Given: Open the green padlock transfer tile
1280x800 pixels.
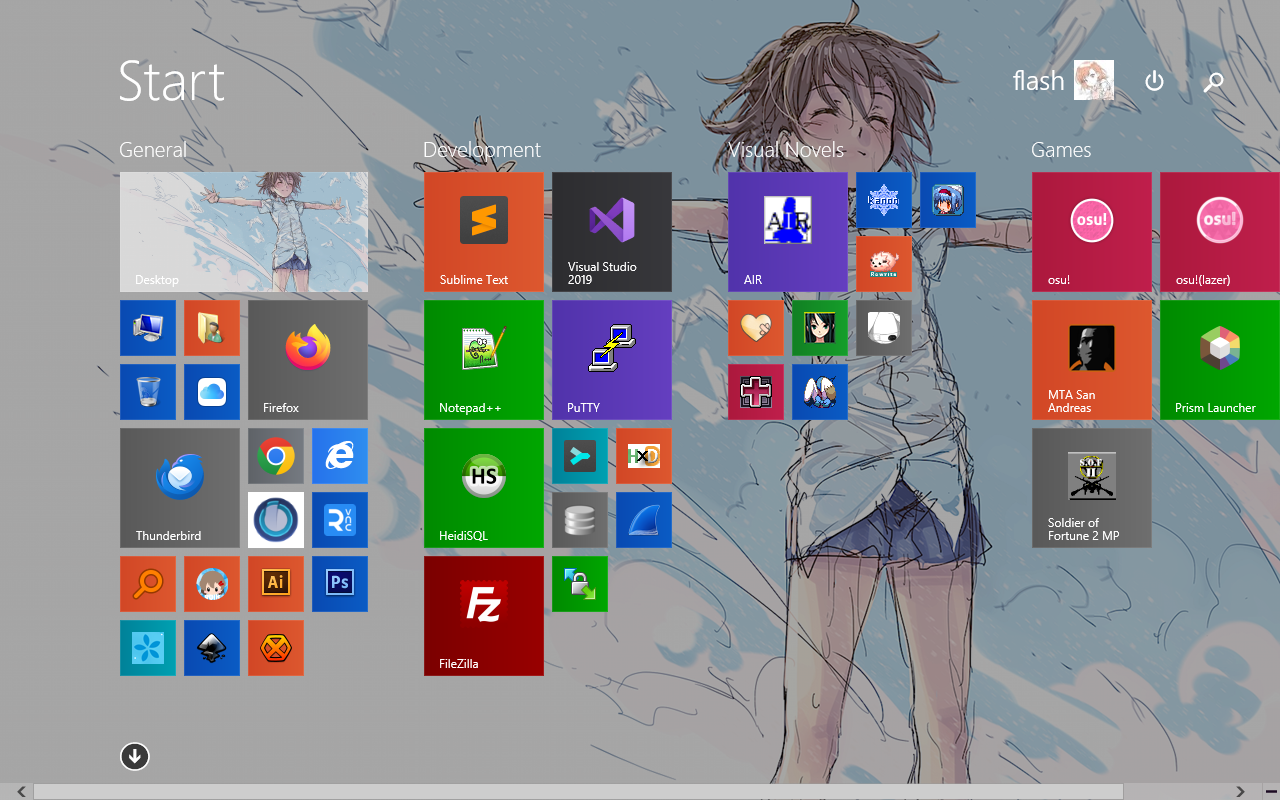Looking at the screenshot, I should [580, 584].
